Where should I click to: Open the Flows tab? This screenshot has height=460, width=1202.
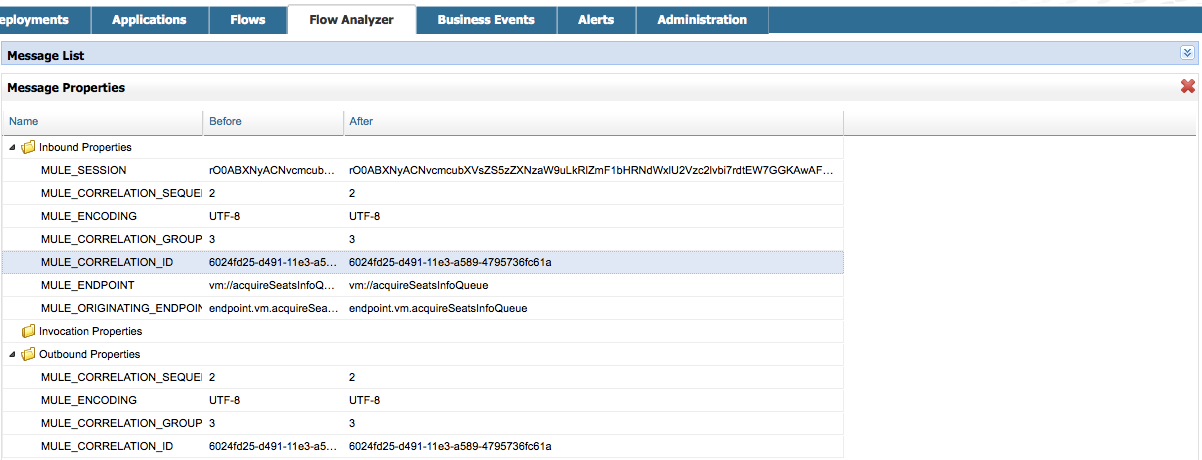[248, 20]
